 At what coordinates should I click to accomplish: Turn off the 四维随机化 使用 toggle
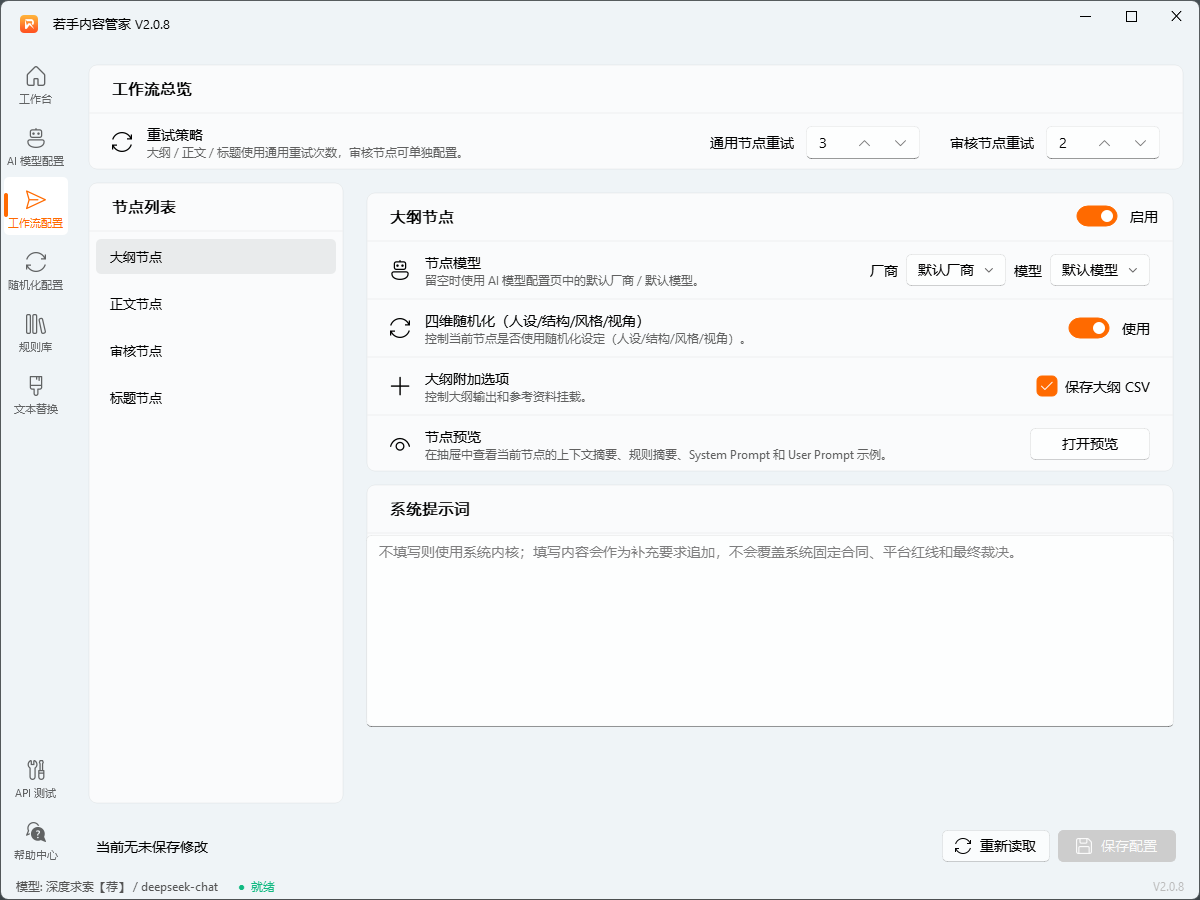pyautogui.click(x=1089, y=328)
